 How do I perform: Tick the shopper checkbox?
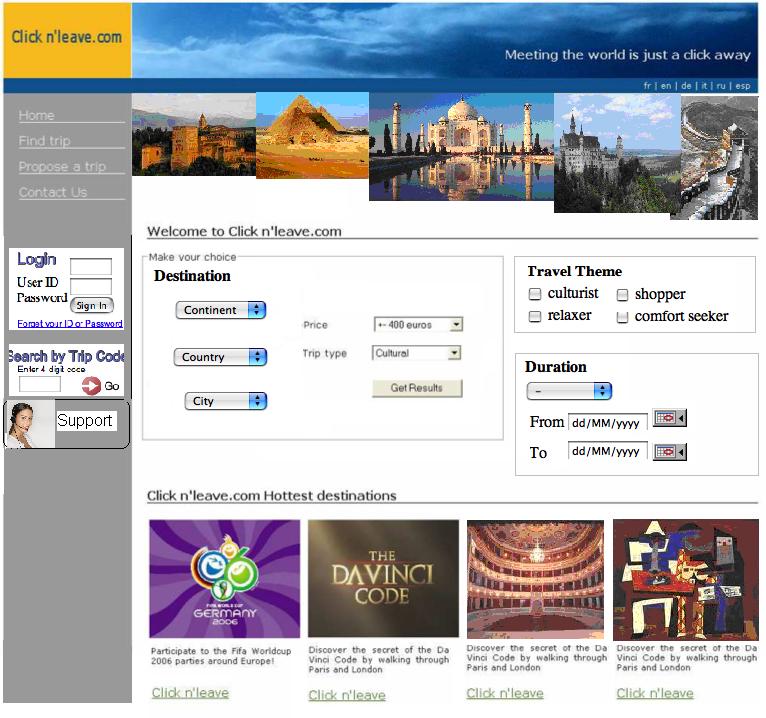[622, 295]
